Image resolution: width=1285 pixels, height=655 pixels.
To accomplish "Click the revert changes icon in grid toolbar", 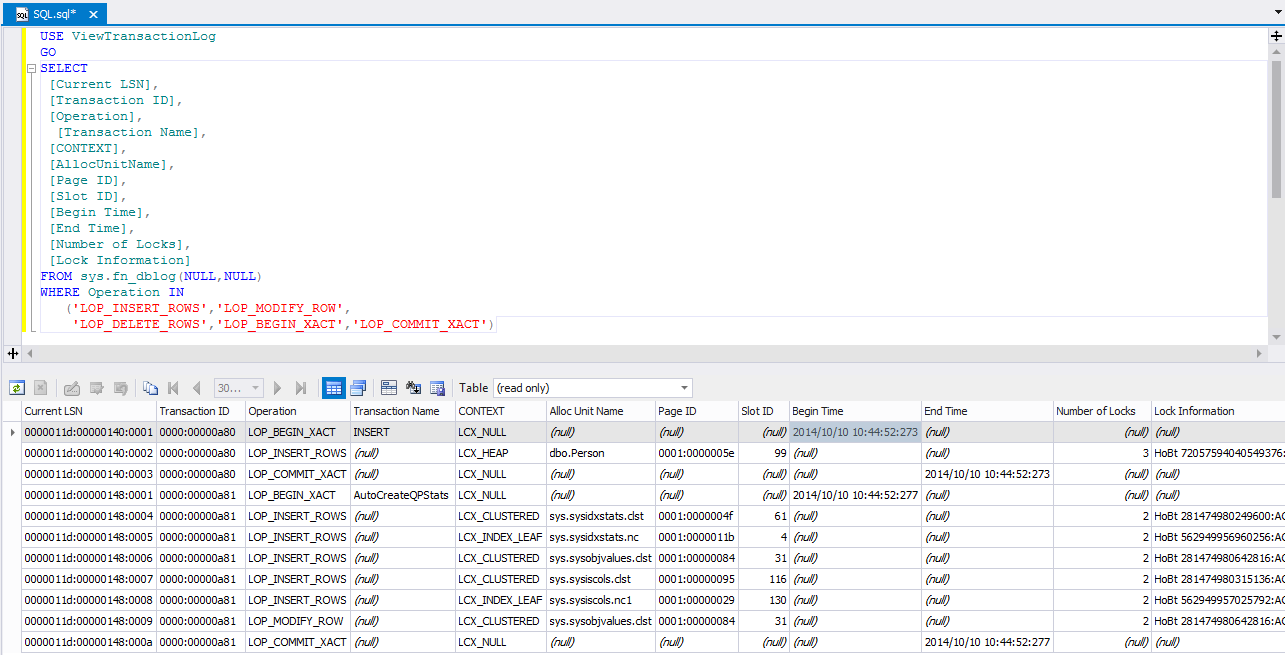I will pos(121,388).
